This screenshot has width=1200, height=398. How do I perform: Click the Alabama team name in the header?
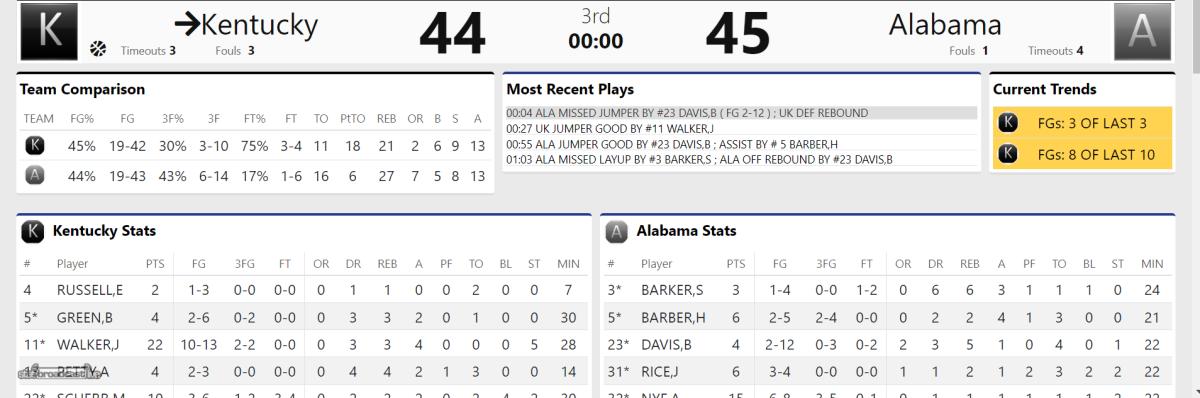click(945, 24)
